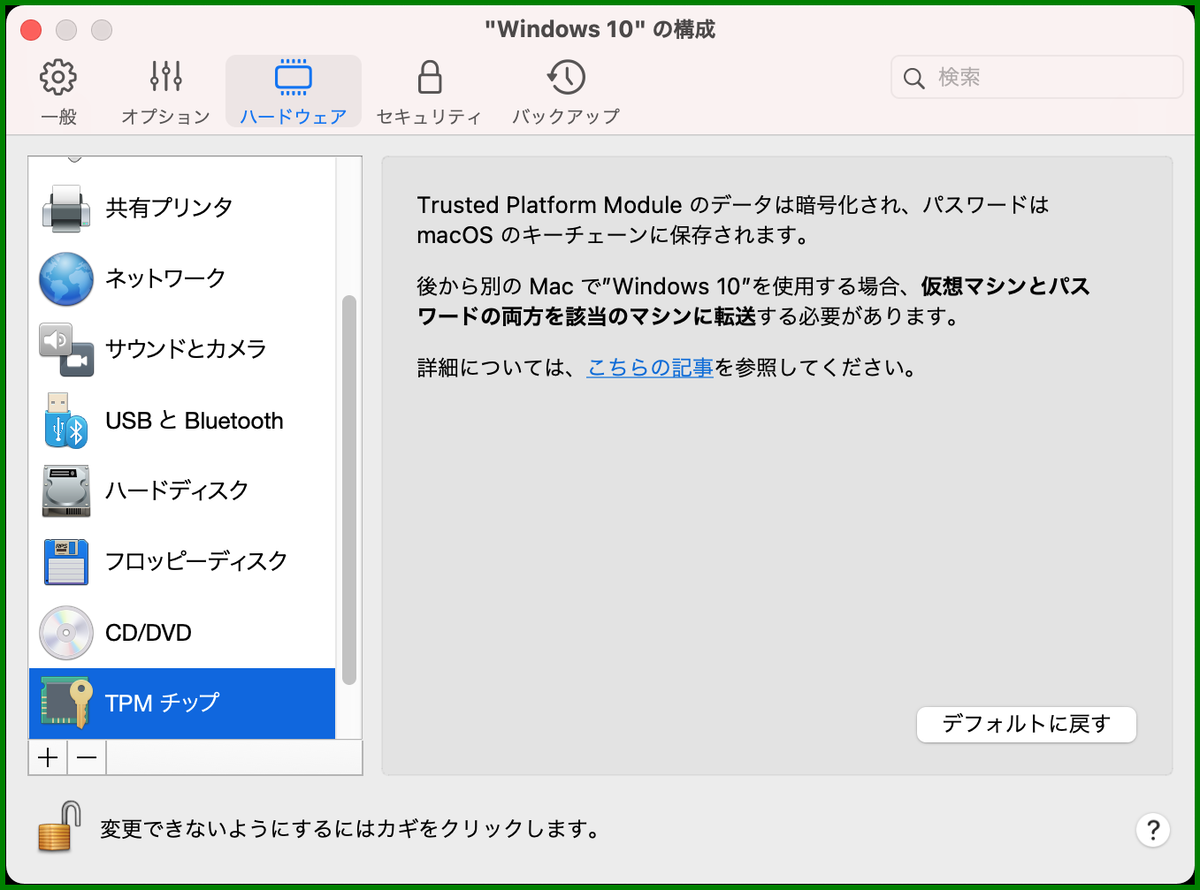Select the ハードウェア tab
This screenshot has height=890, width=1200.
(293, 92)
